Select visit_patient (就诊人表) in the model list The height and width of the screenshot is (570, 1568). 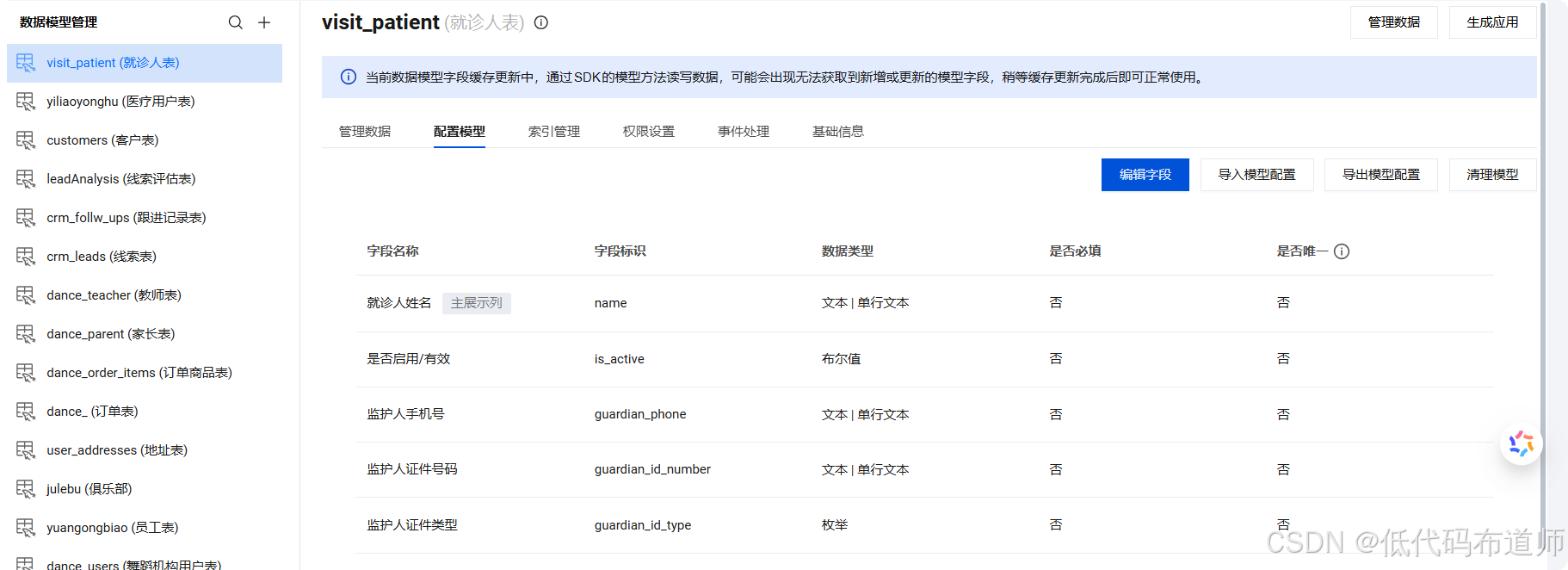click(145, 63)
